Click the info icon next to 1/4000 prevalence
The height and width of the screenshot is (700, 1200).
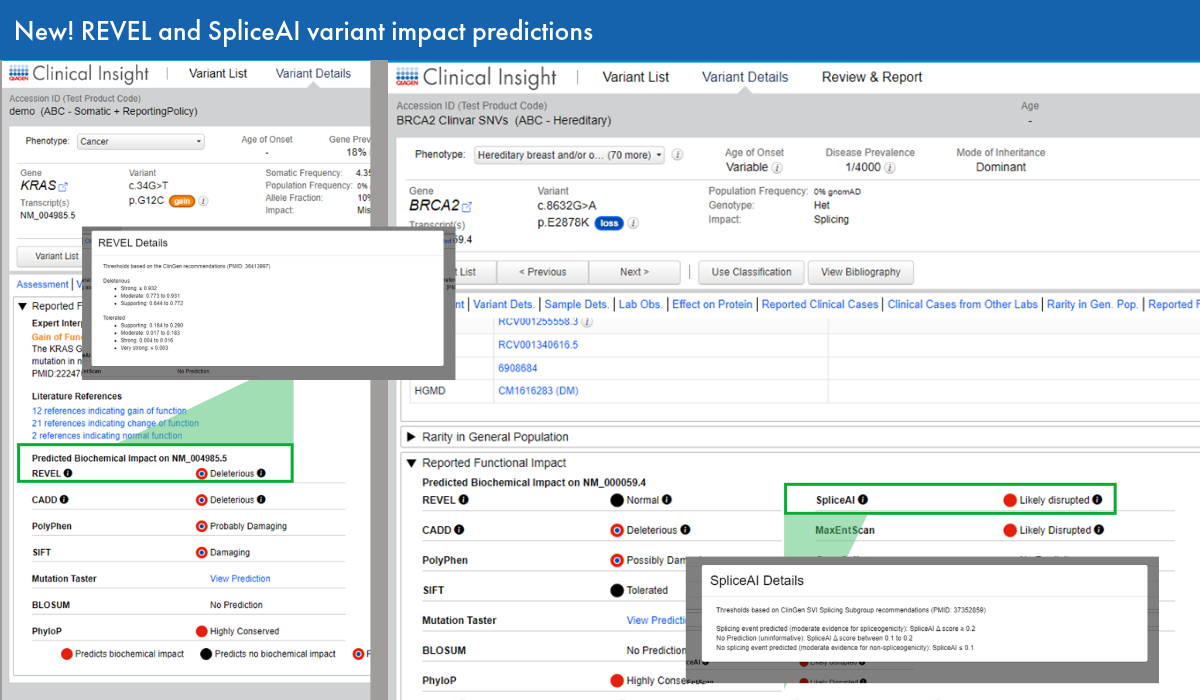tap(890, 168)
